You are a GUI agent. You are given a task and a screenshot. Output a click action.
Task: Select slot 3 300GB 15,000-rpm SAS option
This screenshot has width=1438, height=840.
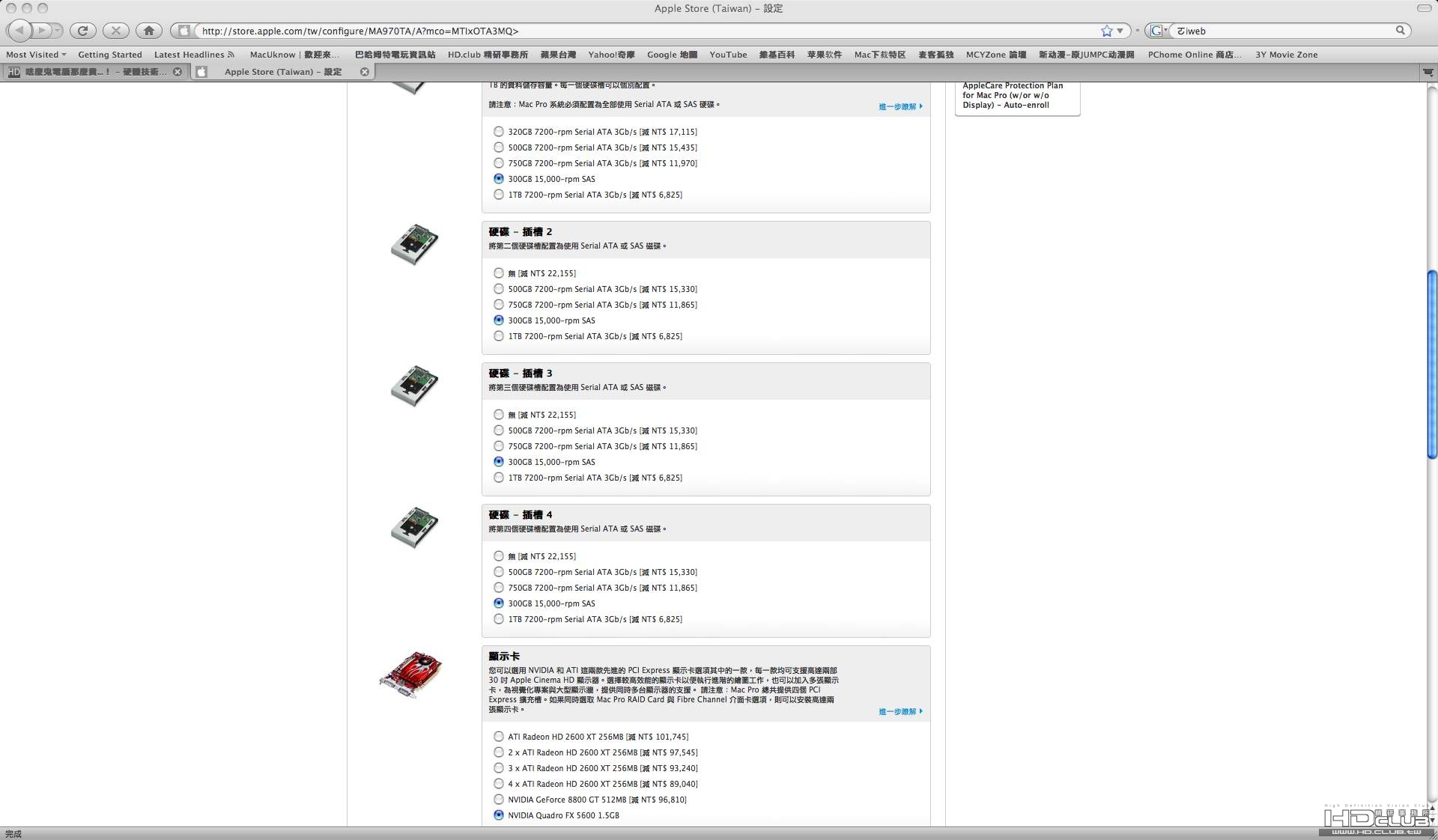[x=499, y=462]
